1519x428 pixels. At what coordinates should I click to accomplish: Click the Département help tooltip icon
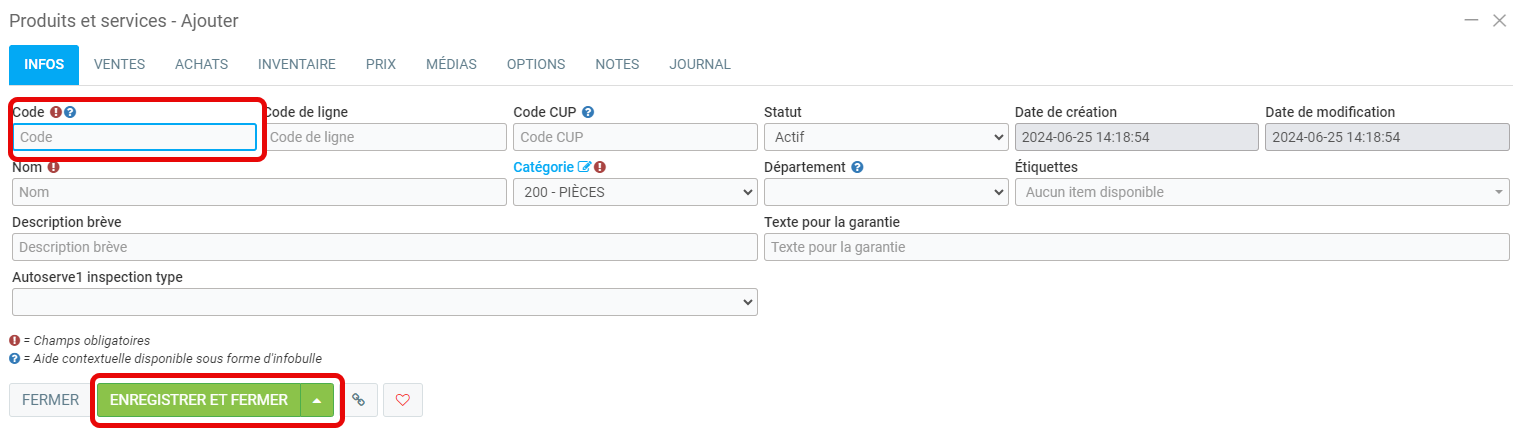857,167
